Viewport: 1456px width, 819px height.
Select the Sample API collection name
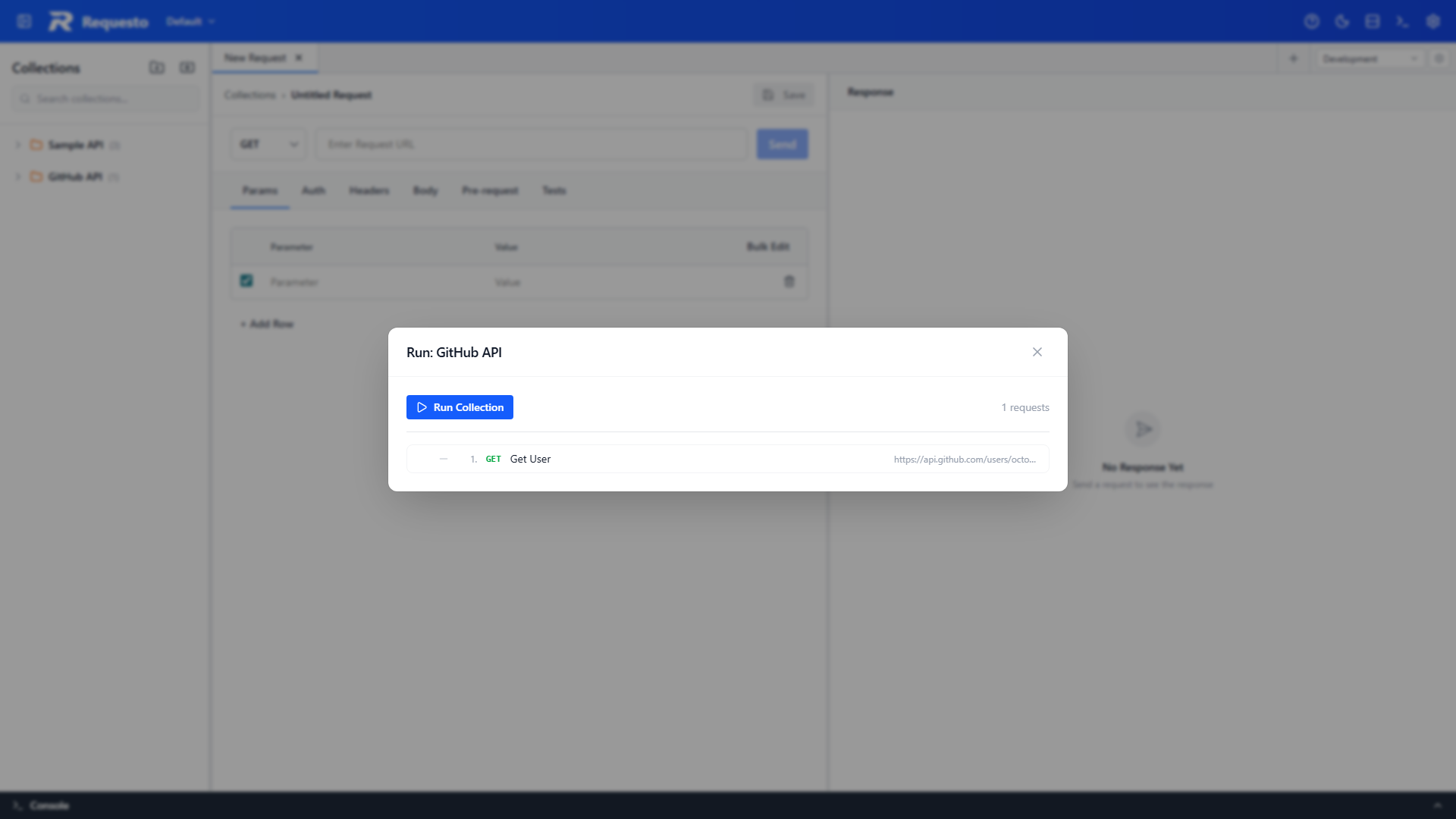(76, 144)
